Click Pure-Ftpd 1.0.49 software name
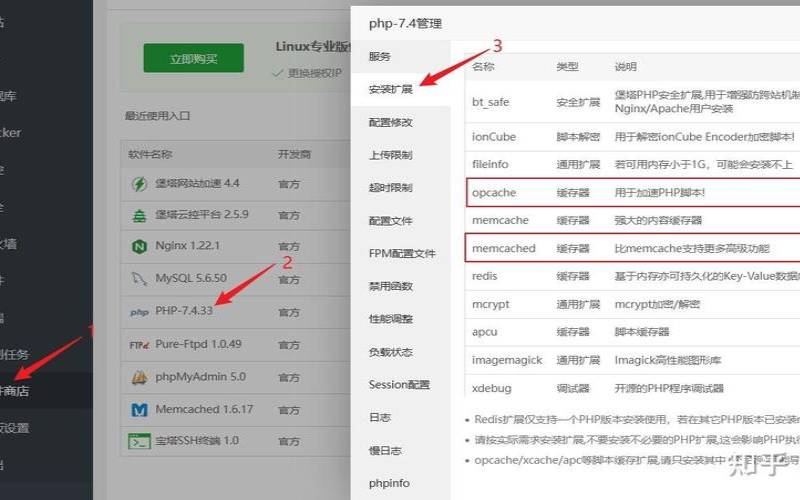Screen dimensions: 800x500 click(198, 344)
